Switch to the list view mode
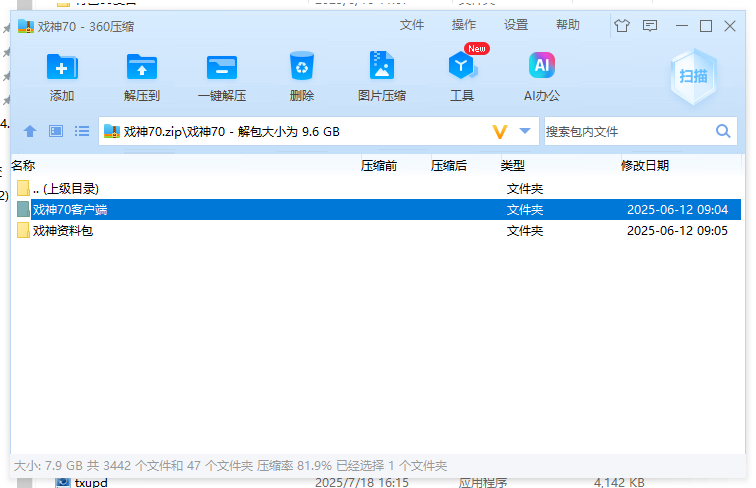The width and height of the screenshot is (756, 488). [x=82, y=131]
